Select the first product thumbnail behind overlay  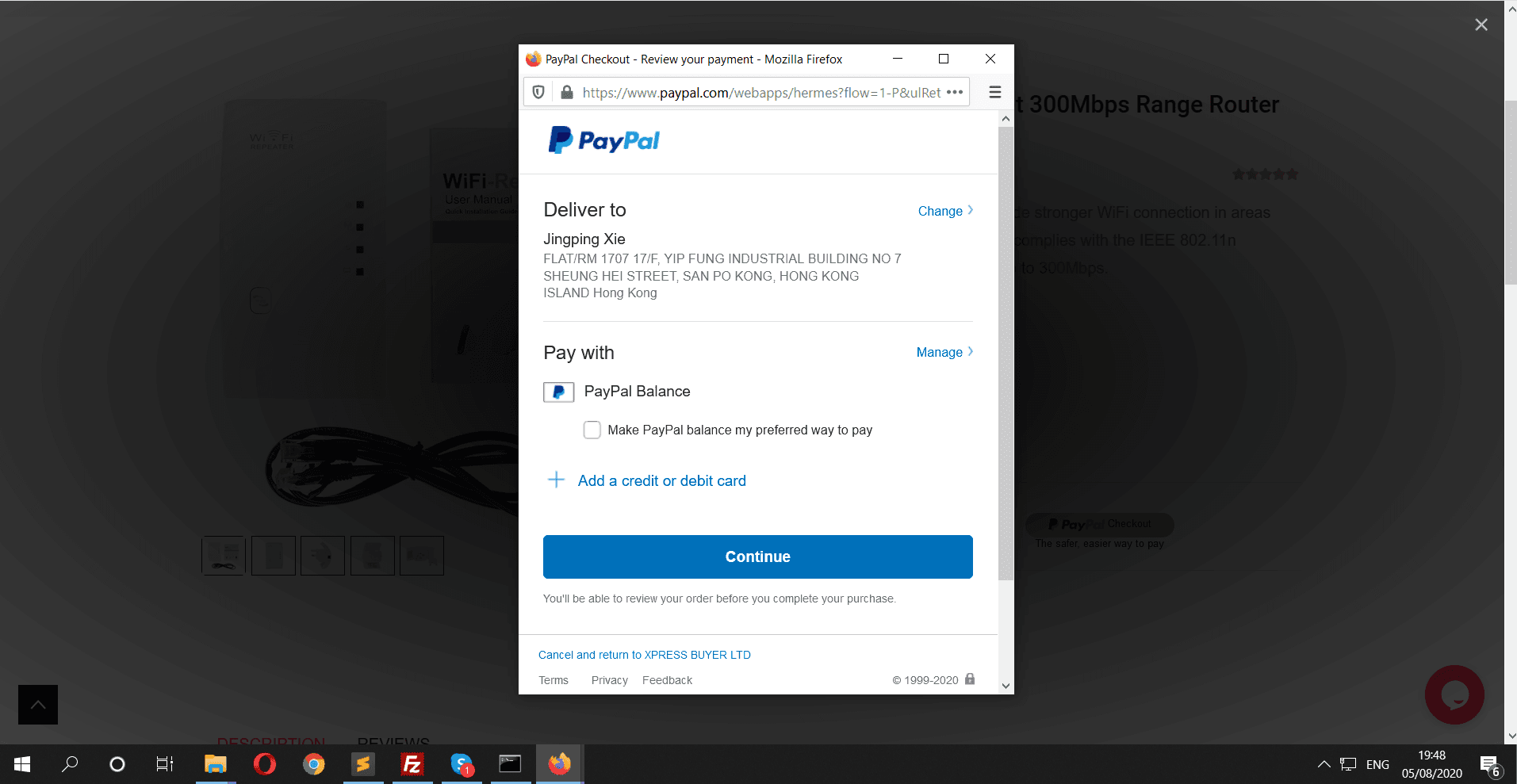coord(224,556)
